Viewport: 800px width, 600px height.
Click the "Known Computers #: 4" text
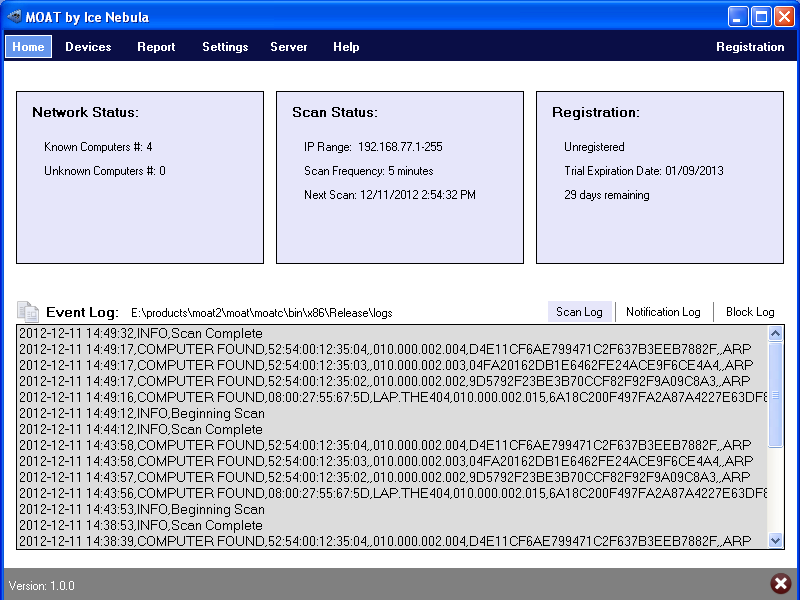coord(98,147)
